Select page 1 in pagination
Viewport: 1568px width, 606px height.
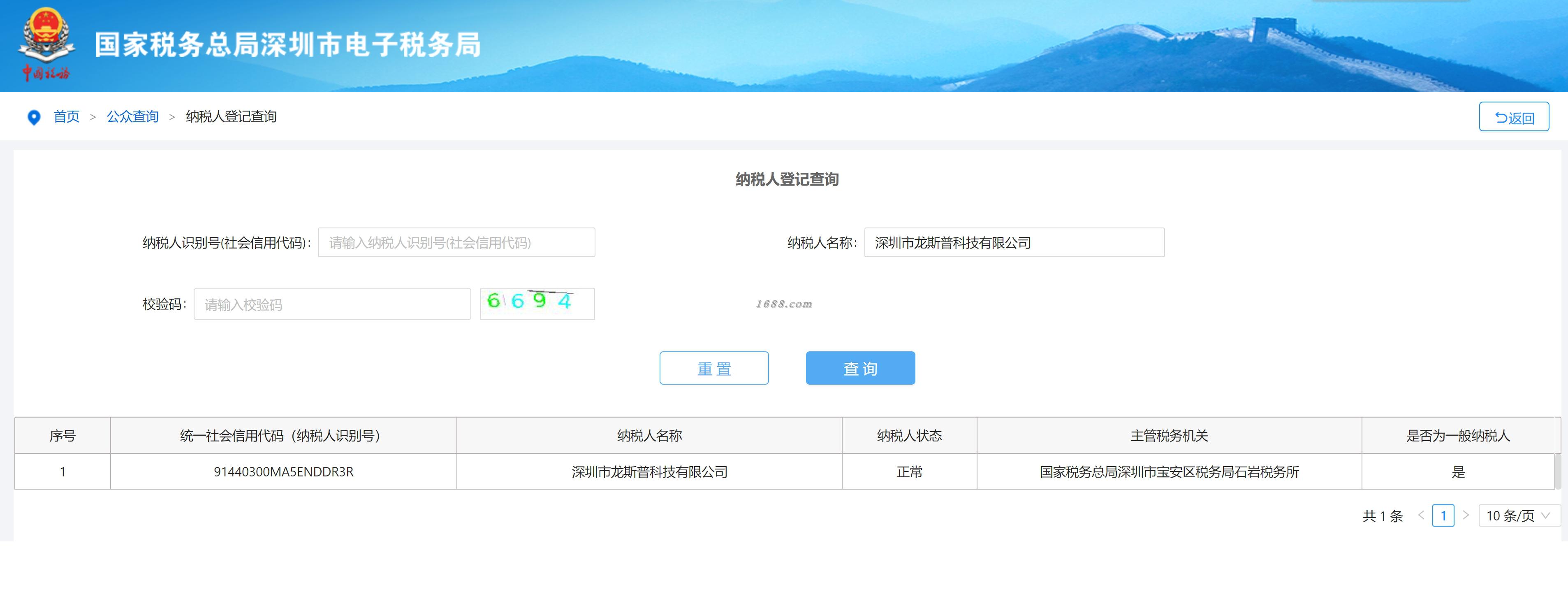pos(1443,516)
